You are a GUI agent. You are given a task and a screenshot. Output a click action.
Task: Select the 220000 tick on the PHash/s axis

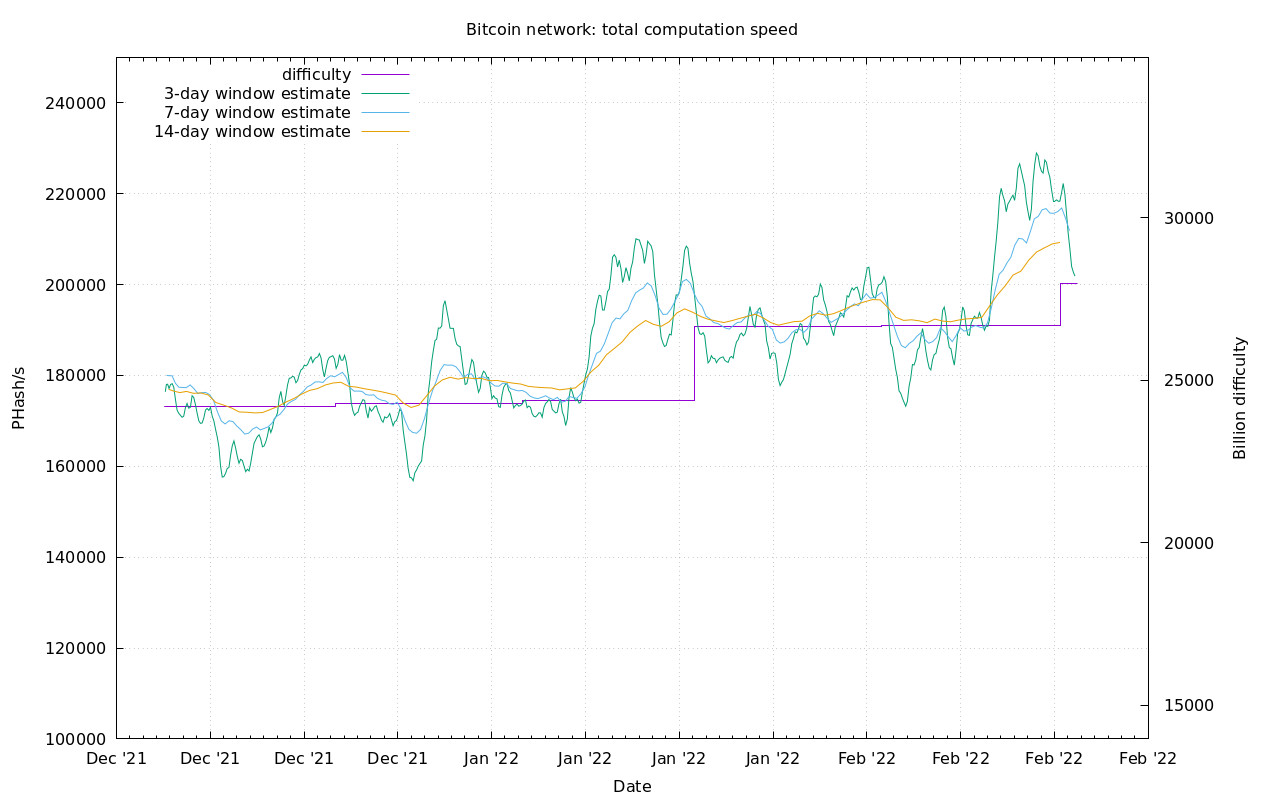point(78,194)
